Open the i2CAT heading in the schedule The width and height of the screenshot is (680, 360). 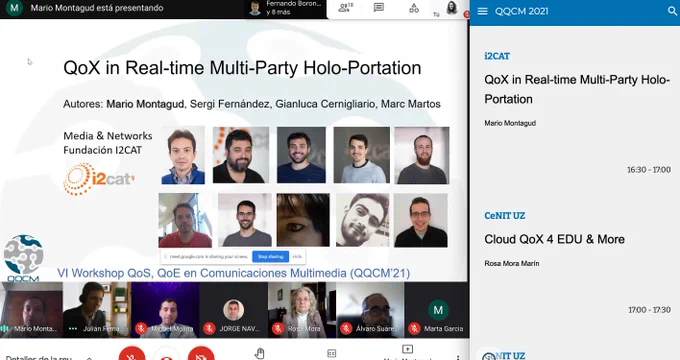point(497,56)
